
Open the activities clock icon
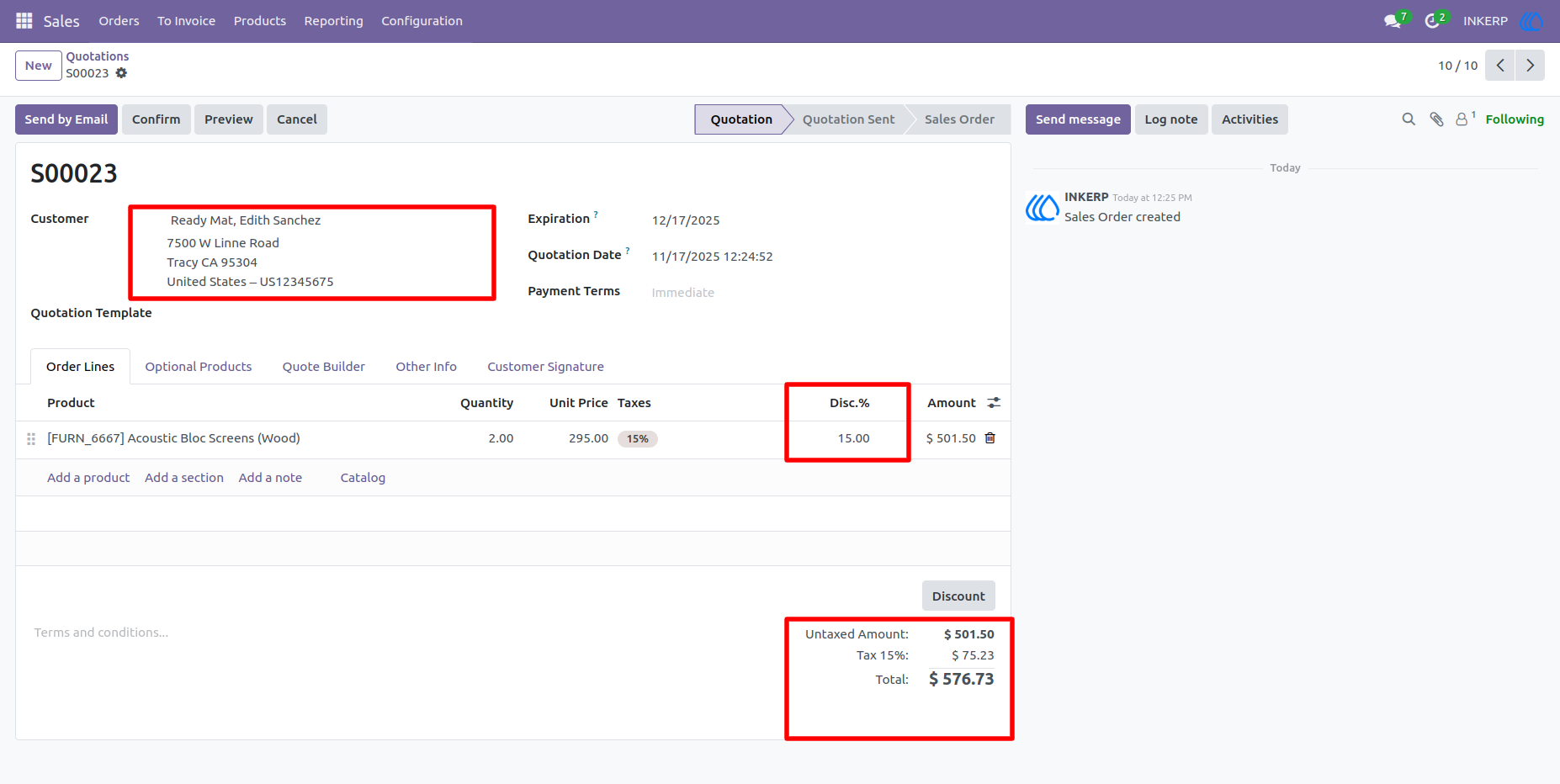[1431, 21]
